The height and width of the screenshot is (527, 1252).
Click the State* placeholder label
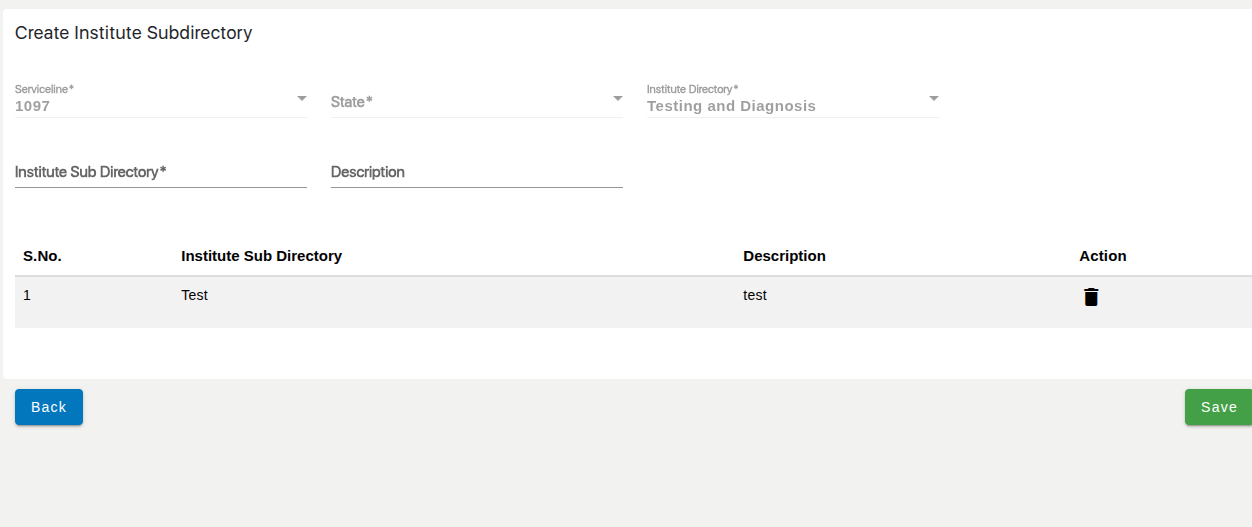pos(351,102)
